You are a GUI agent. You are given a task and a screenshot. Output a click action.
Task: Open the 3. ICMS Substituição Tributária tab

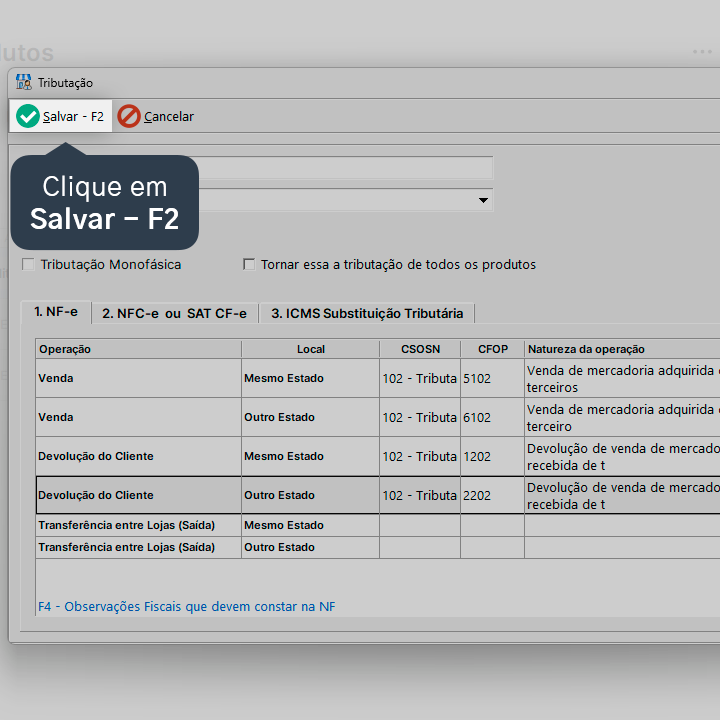tap(367, 314)
